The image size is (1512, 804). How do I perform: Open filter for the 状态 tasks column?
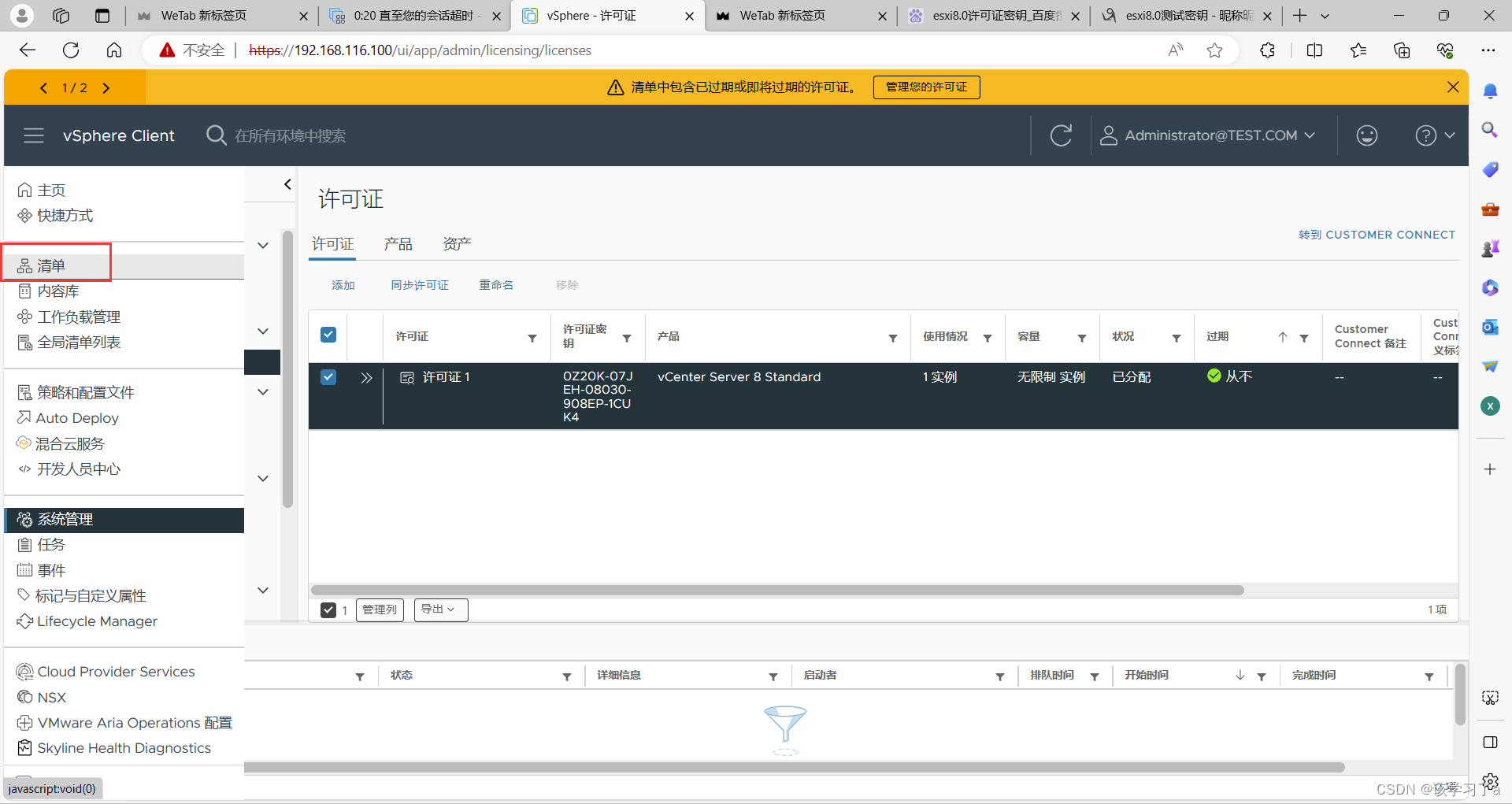[x=567, y=677]
